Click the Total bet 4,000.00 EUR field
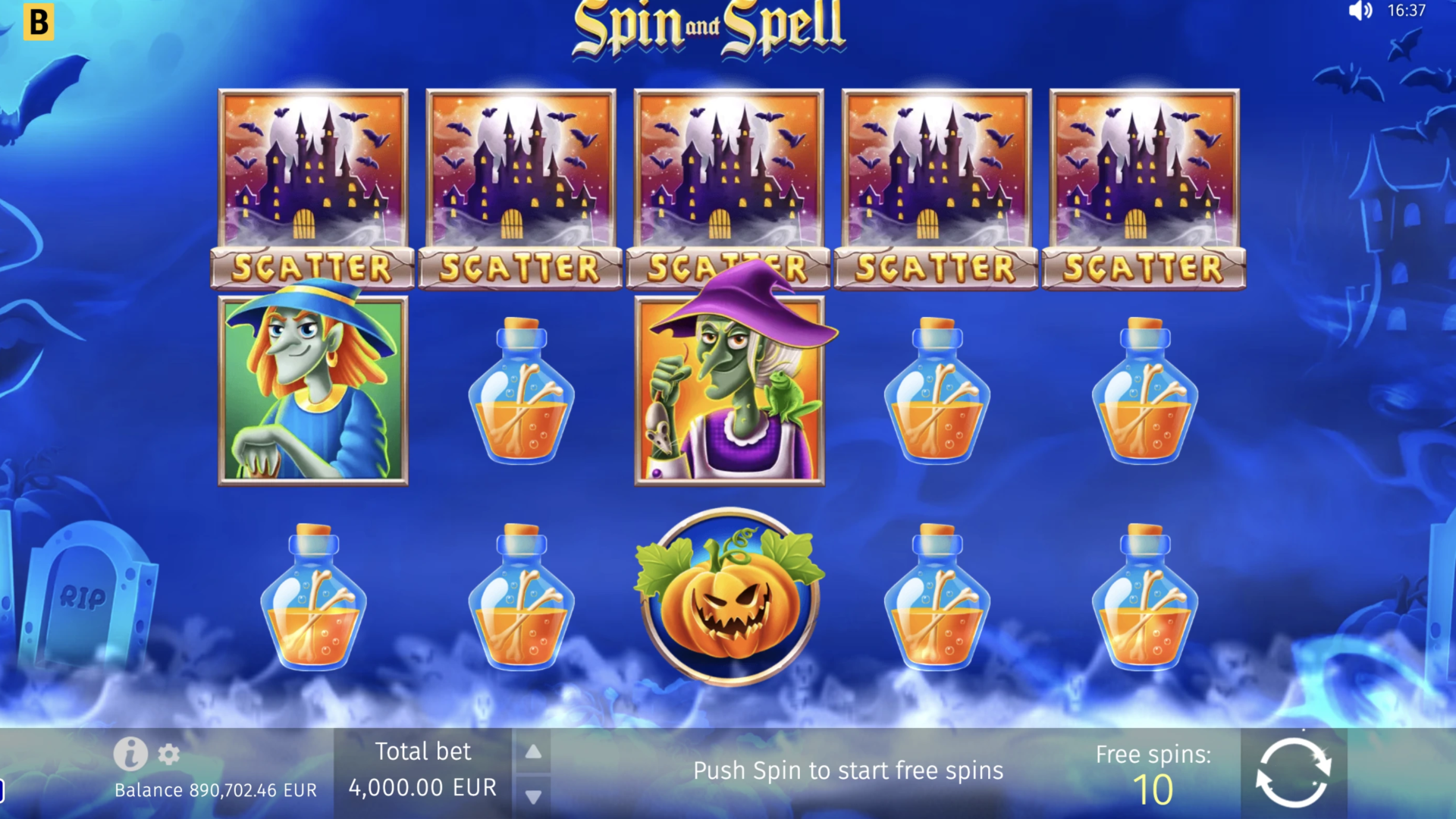The height and width of the screenshot is (819, 1456). tap(422, 770)
